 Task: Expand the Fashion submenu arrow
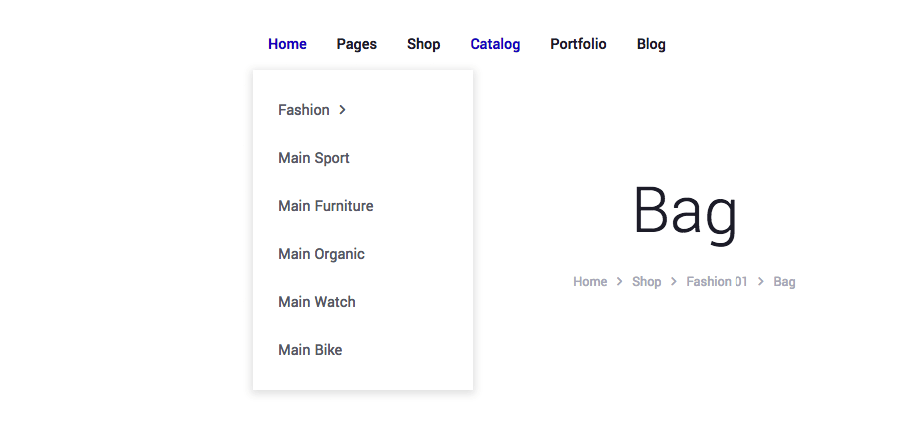[x=342, y=110]
